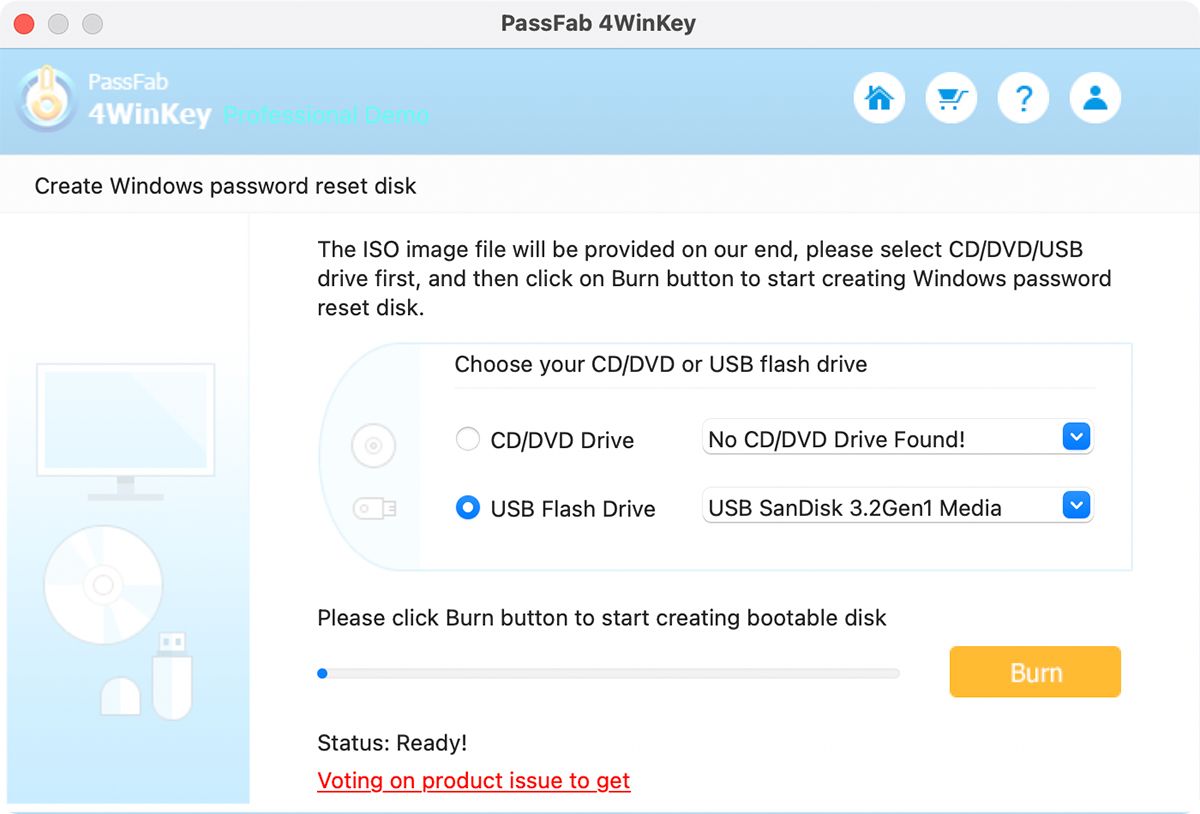
Task: Click the CD/DVD disc icon in drive panel
Action: point(372,446)
